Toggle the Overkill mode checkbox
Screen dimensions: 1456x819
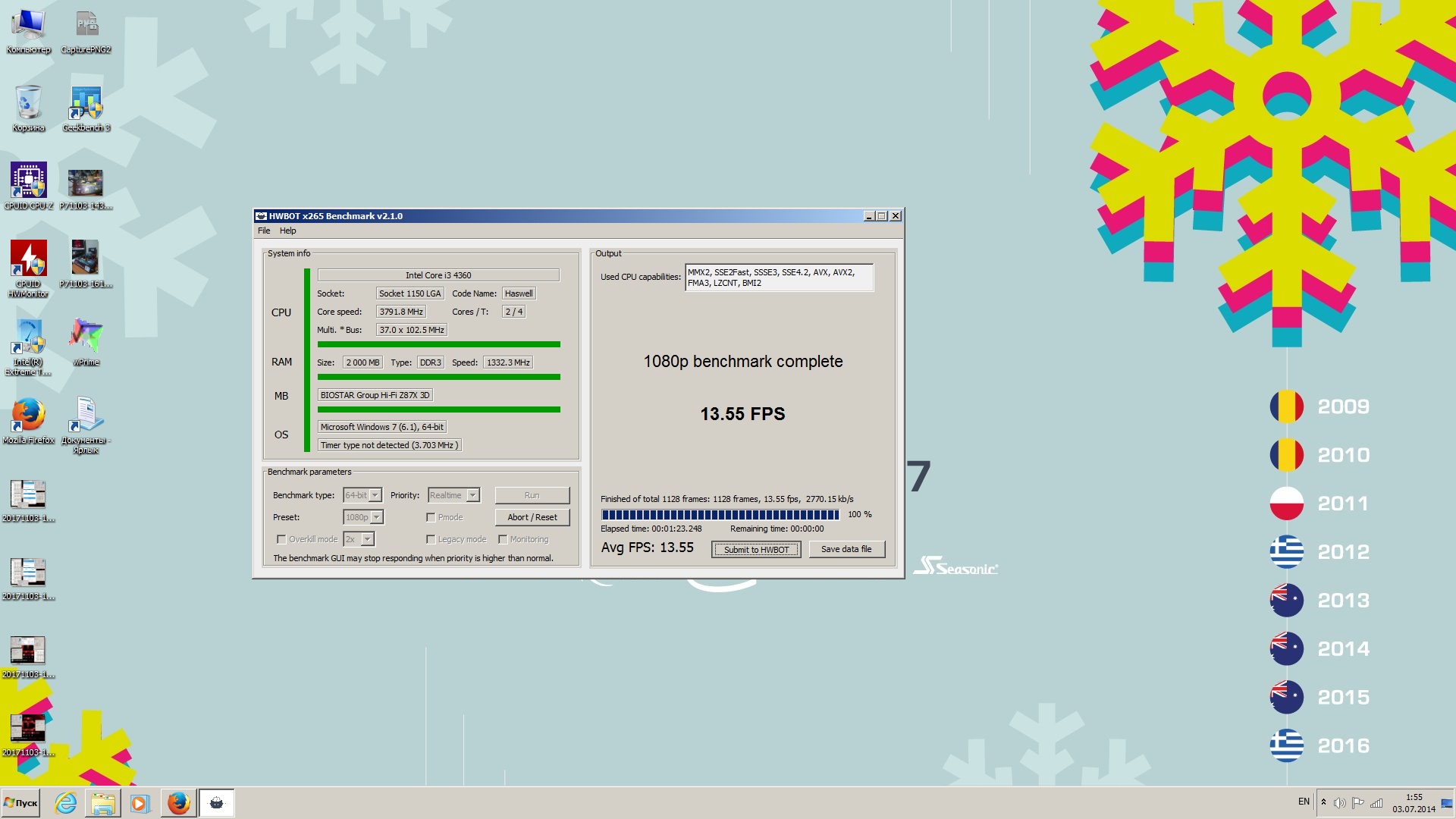[281, 539]
